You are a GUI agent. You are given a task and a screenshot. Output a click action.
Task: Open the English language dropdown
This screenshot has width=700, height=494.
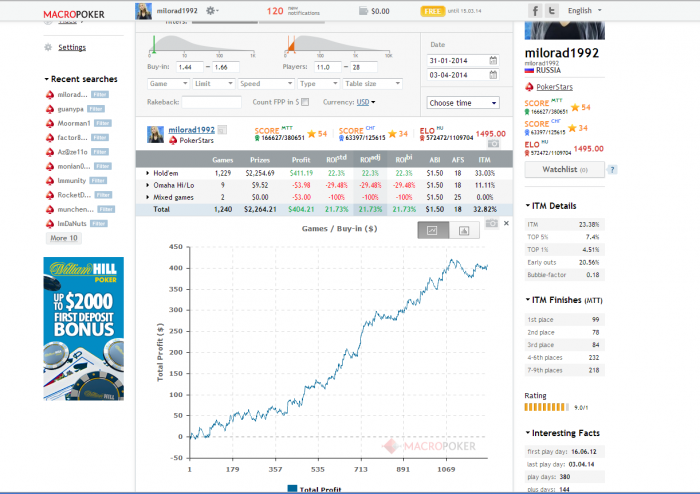click(x=584, y=10)
